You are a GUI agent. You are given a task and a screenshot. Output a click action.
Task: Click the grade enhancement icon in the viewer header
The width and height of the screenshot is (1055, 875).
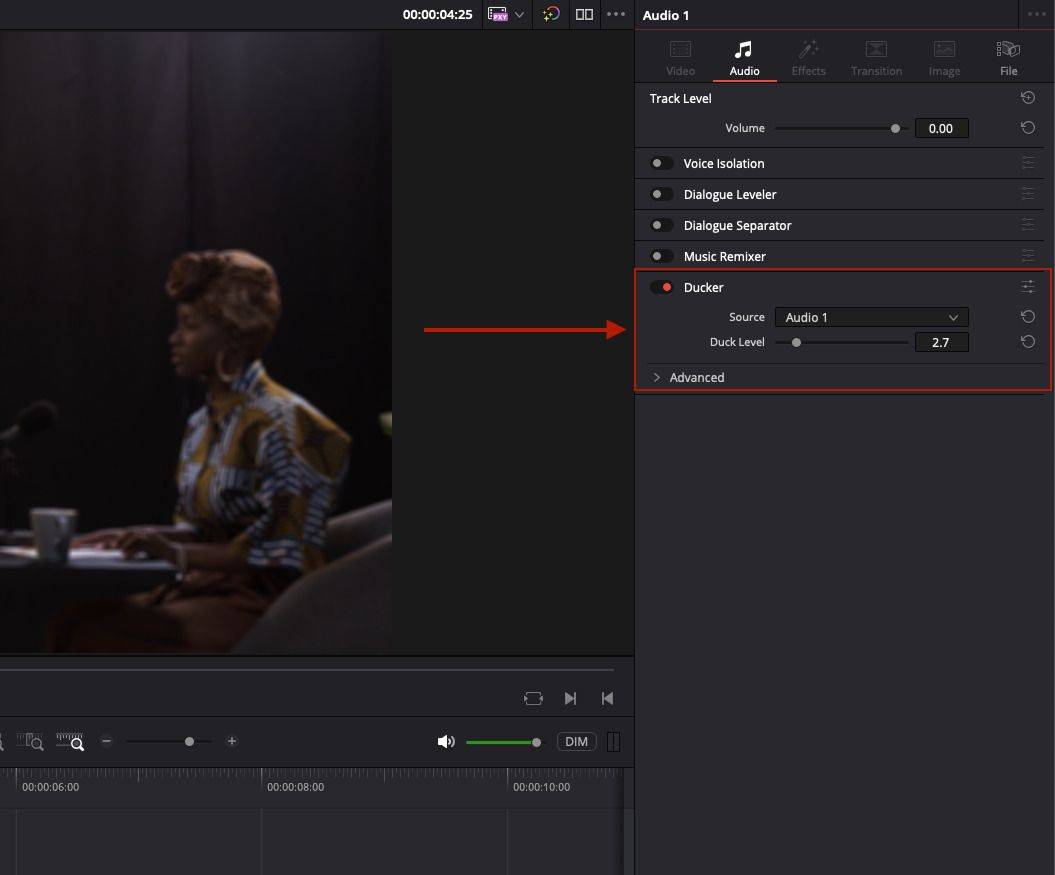(550, 14)
